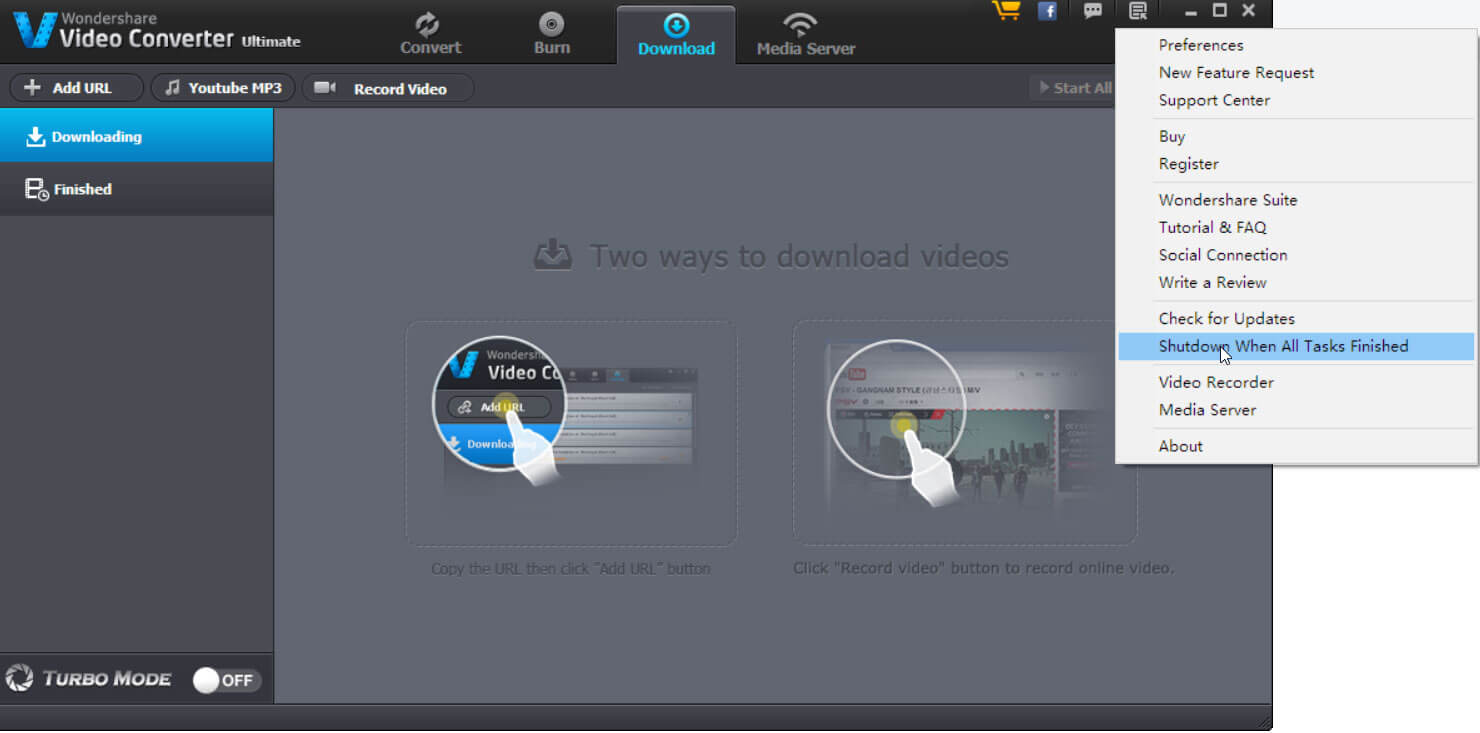
Task: Open the Media Server tab
Action: pos(805,34)
